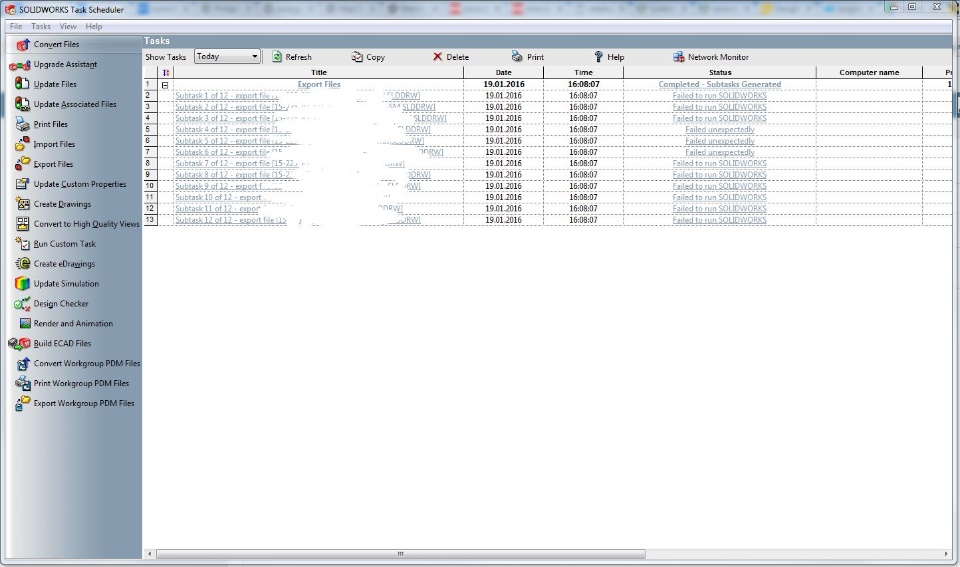Click the horizontal scrollbar thumb

tap(400, 554)
